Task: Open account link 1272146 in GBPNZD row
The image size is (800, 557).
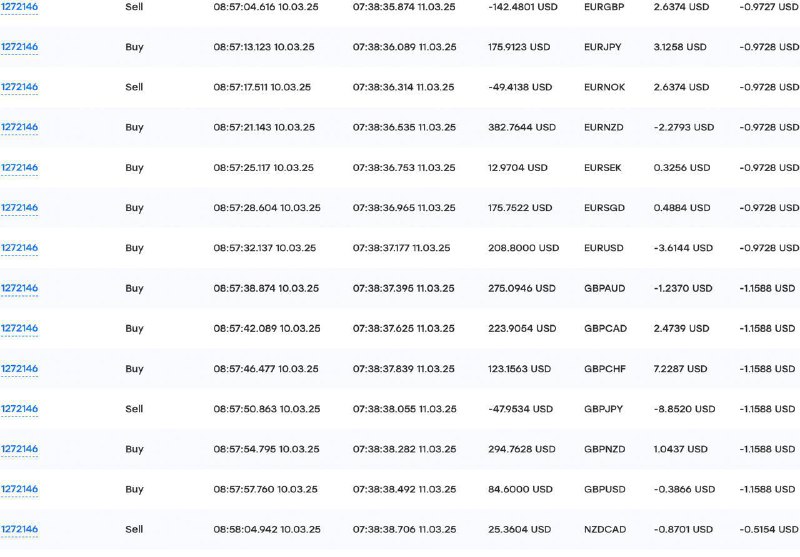Action: 19,449
